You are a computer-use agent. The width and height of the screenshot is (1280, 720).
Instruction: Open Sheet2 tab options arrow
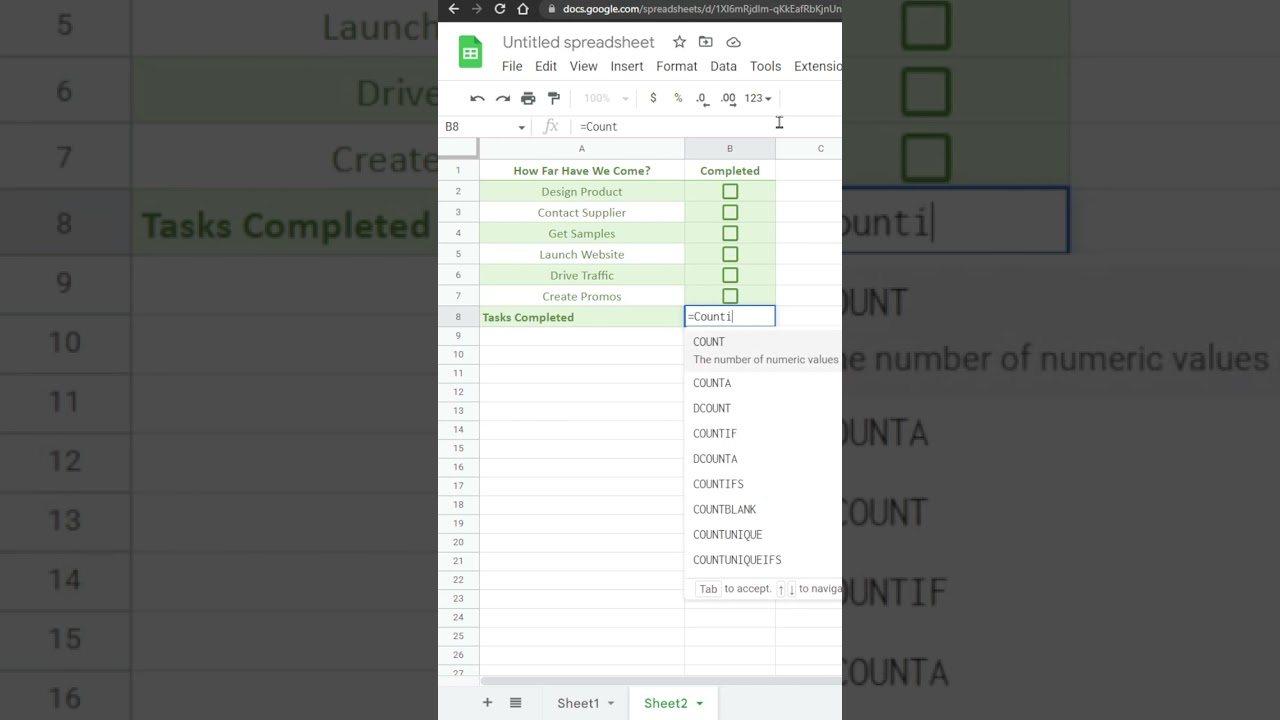pyautogui.click(x=699, y=703)
